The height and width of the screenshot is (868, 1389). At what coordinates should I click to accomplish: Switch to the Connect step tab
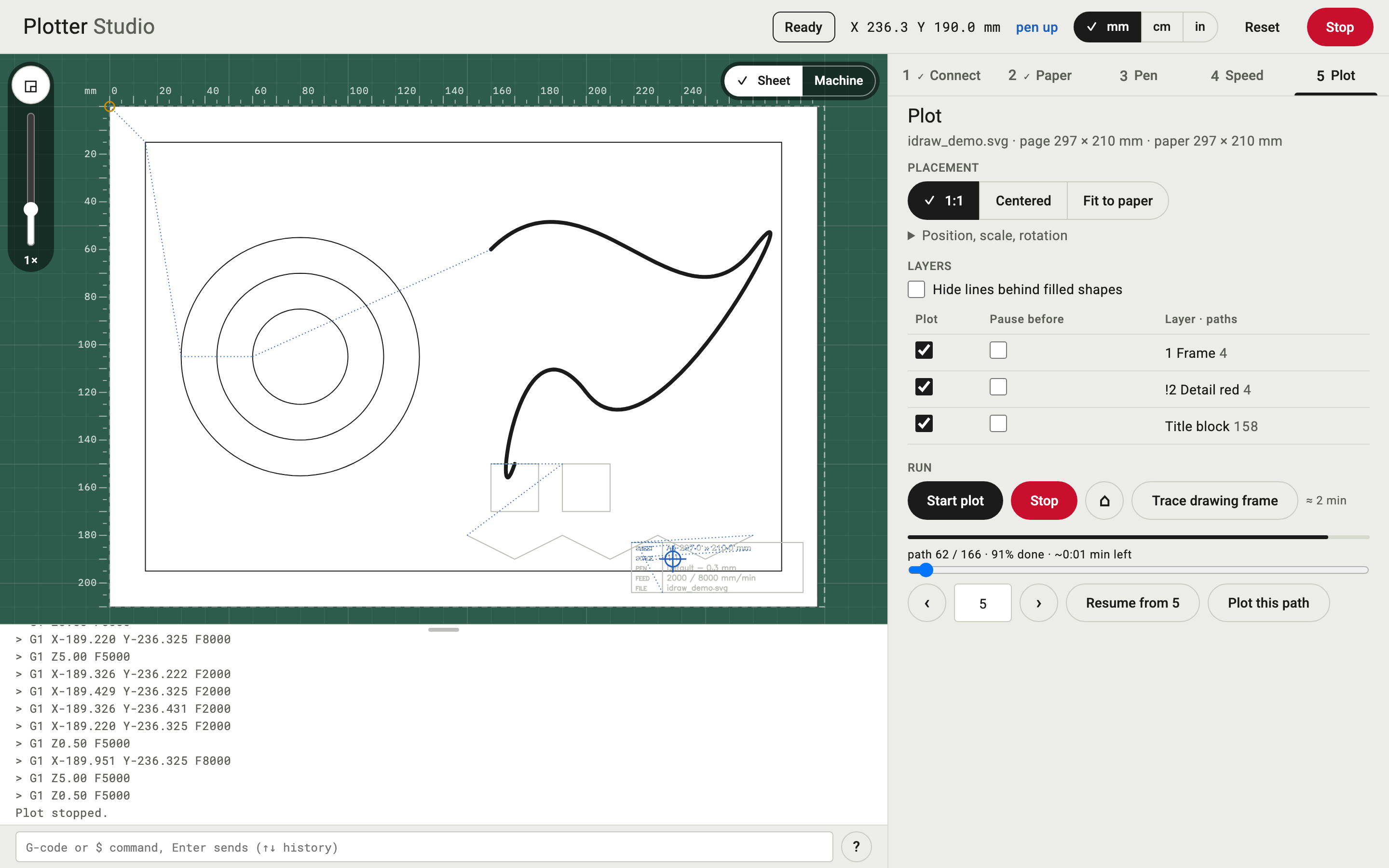pyautogui.click(x=941, y=75)
